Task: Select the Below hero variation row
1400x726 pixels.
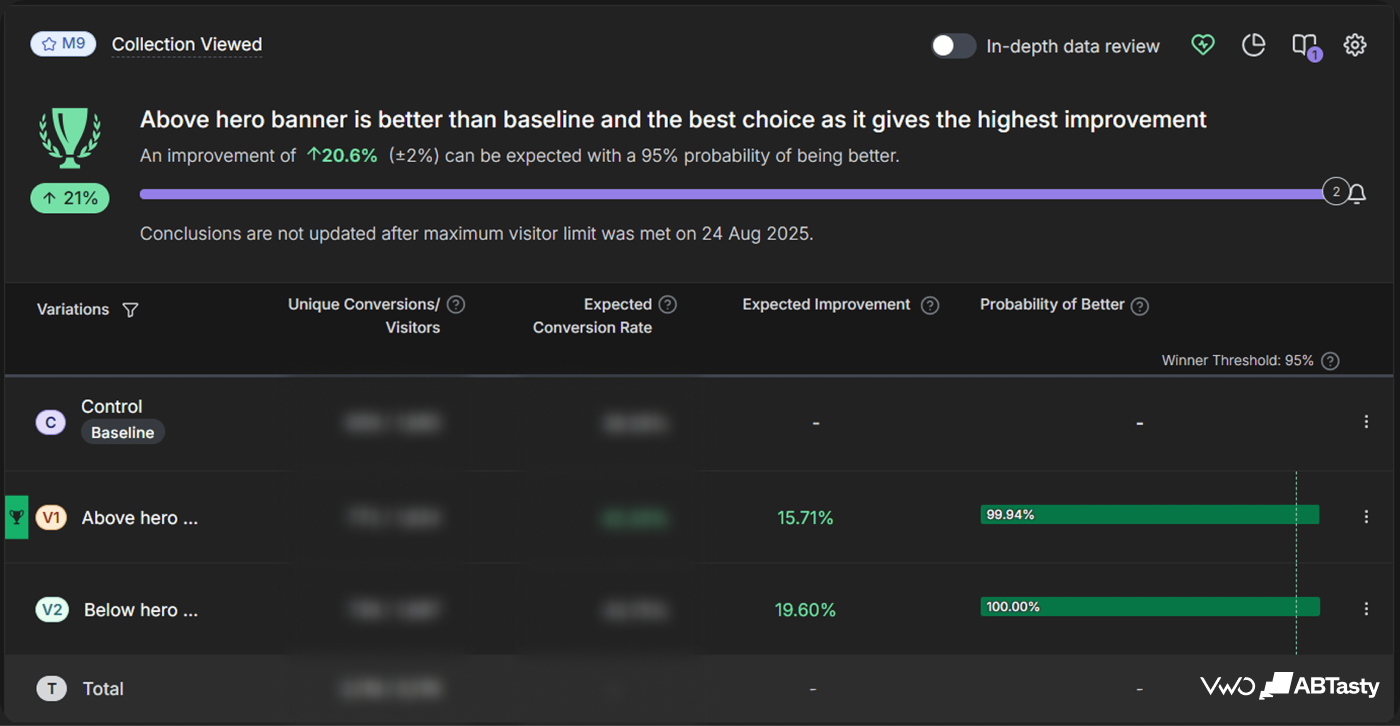Action: pyautogui.click(x=699, y=609)
